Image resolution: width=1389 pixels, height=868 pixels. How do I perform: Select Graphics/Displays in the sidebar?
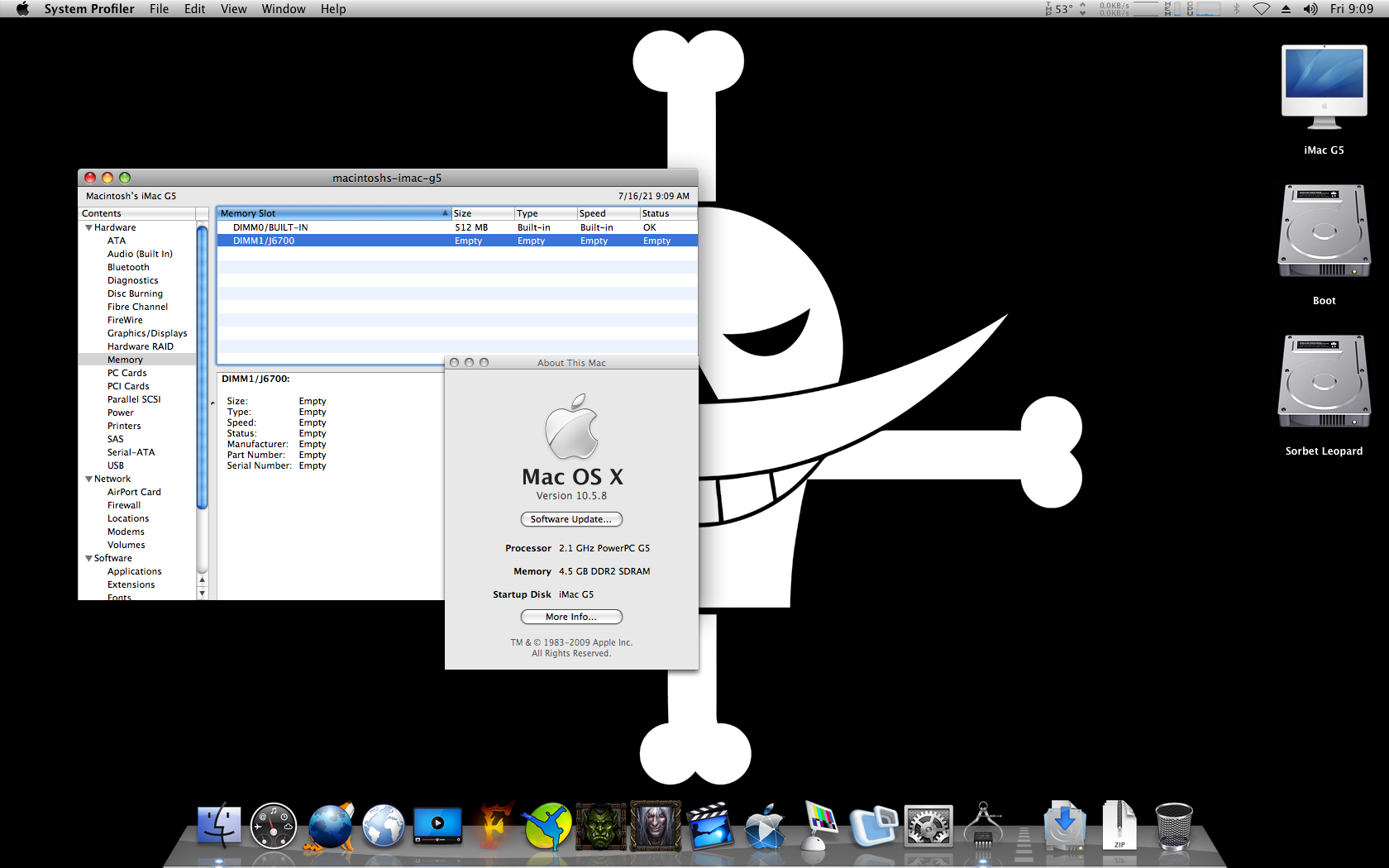(x=147, y=333)
